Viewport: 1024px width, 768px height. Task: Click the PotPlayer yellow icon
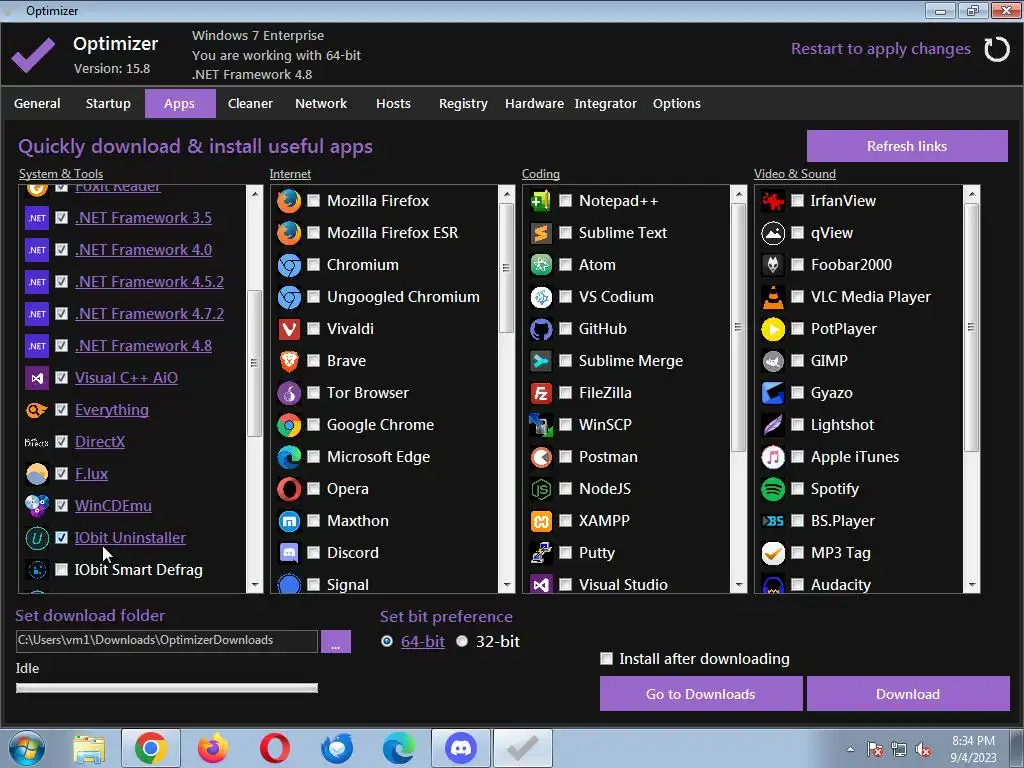773,329
